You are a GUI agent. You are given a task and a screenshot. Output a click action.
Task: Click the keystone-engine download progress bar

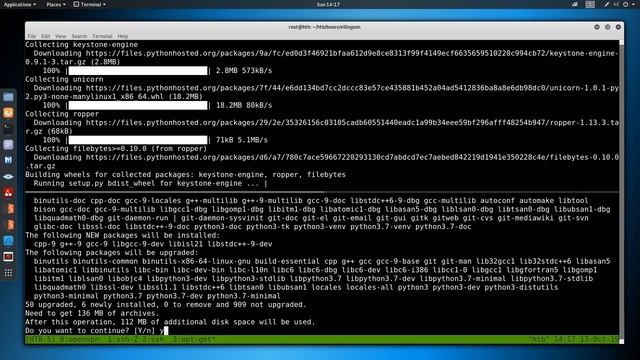[138, 71]
